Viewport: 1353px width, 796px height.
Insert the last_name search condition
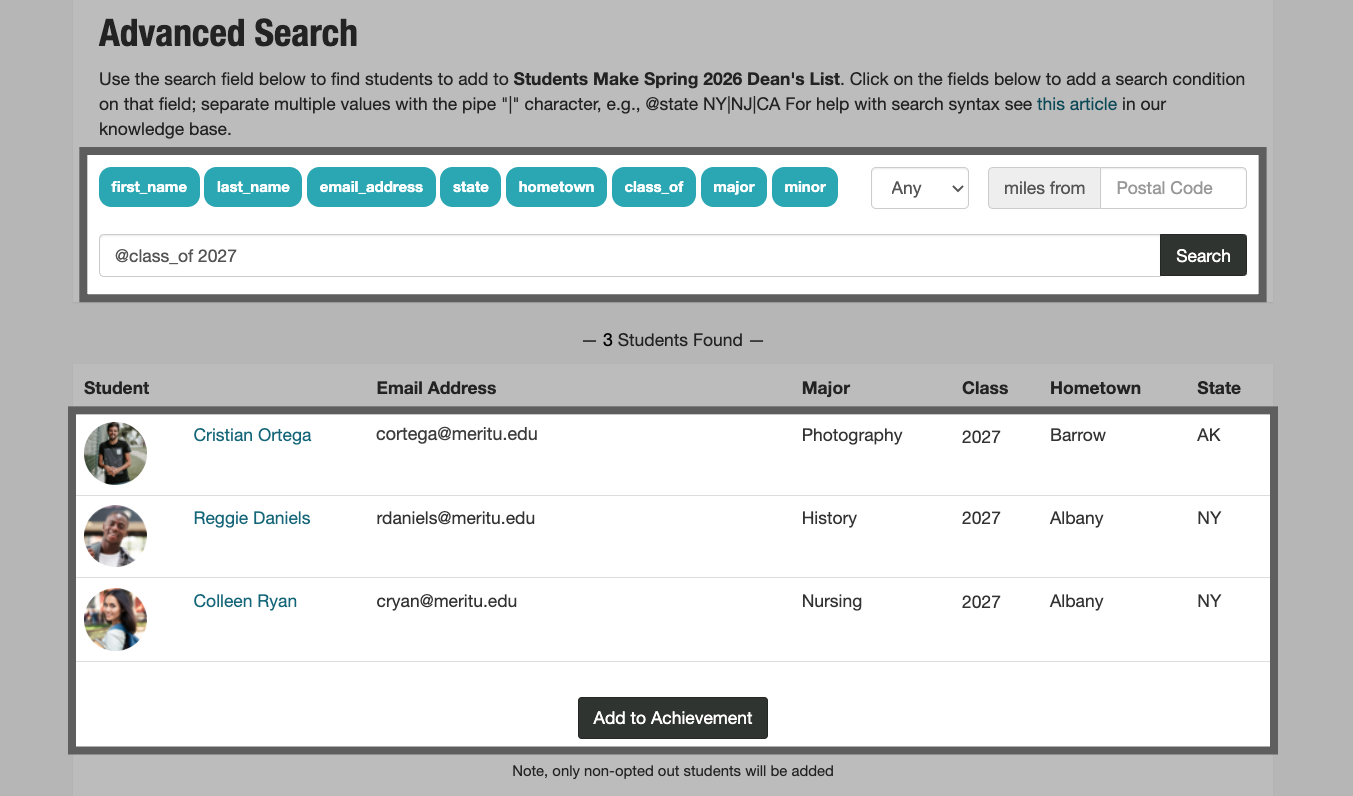pyautogui.click(x=252, y=187)
